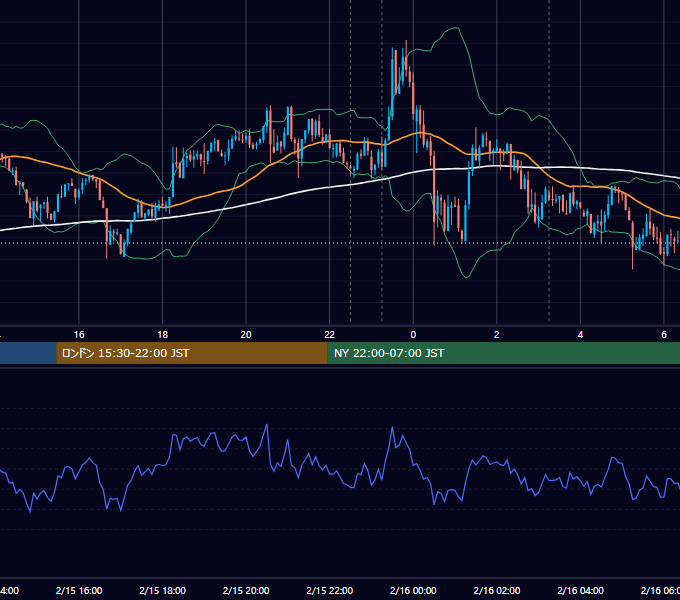
Task: Click the London 15:30-22:00 JST session bar
Action: tap(192, 353)
